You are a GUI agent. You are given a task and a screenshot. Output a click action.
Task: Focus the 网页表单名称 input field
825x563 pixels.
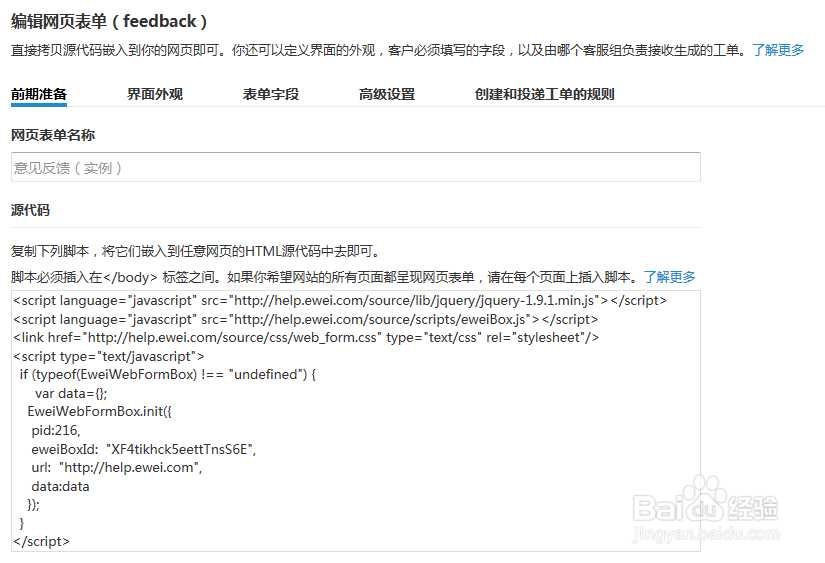tap(356, 167)
